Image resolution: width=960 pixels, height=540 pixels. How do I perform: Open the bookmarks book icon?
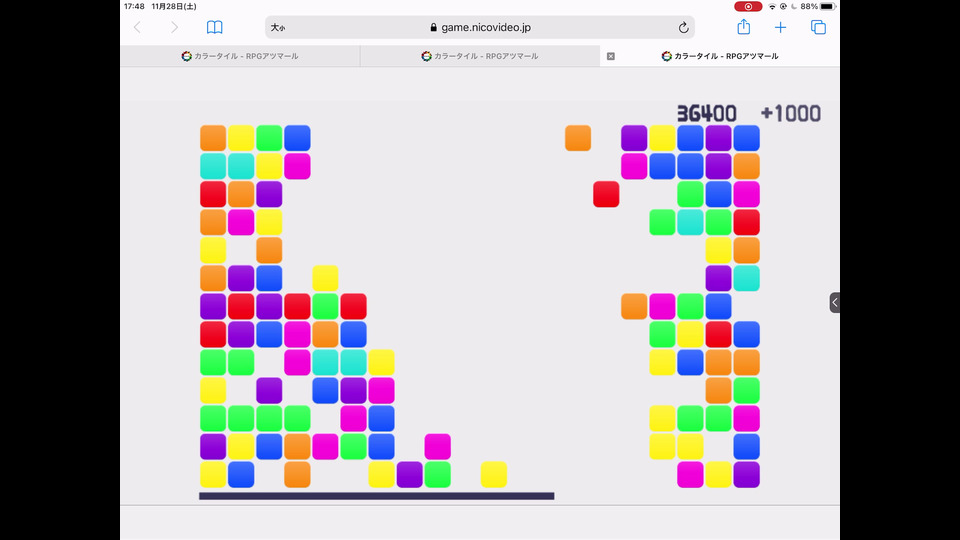(214, 27)
